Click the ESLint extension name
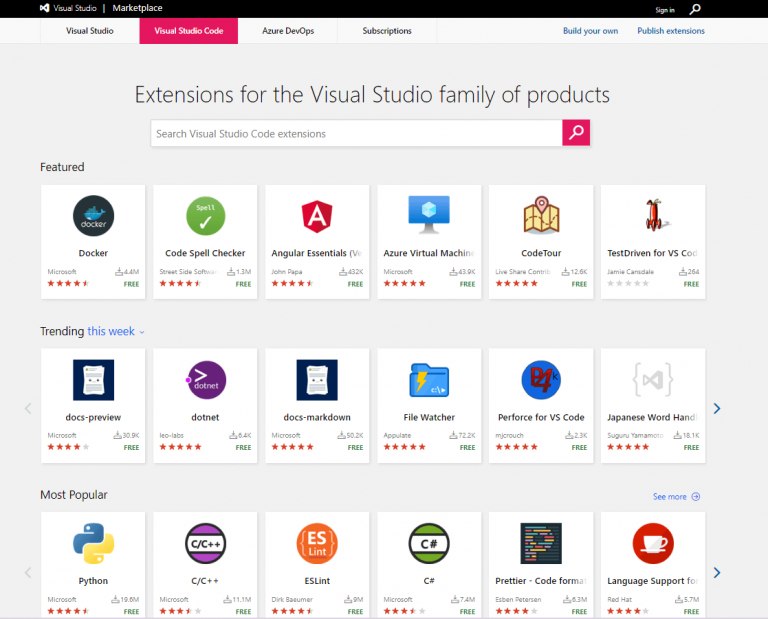 point(317,581)
